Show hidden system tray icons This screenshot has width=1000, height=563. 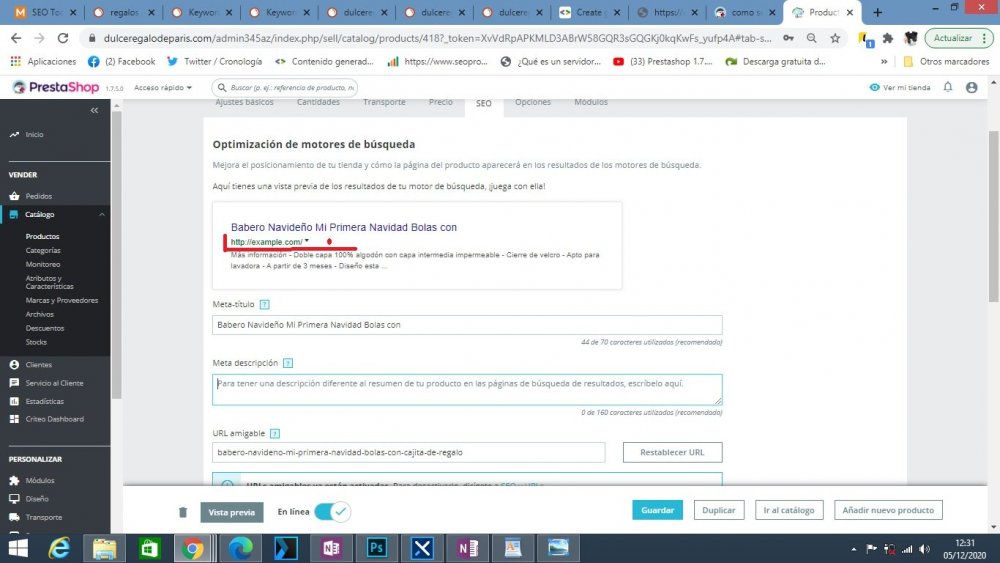(x=853, y=549)
